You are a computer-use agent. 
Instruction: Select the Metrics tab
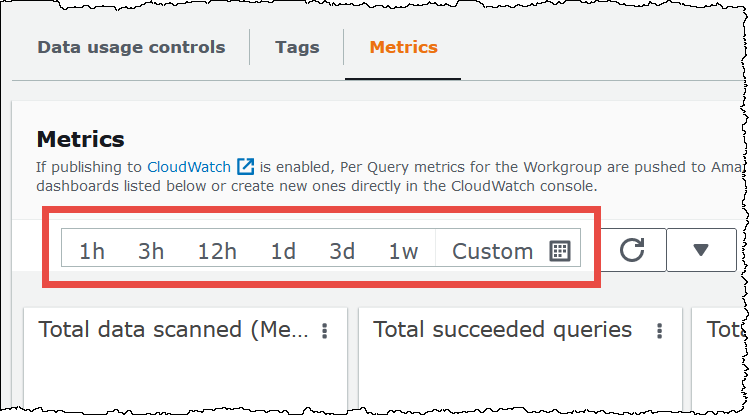[x=403, y=47]
